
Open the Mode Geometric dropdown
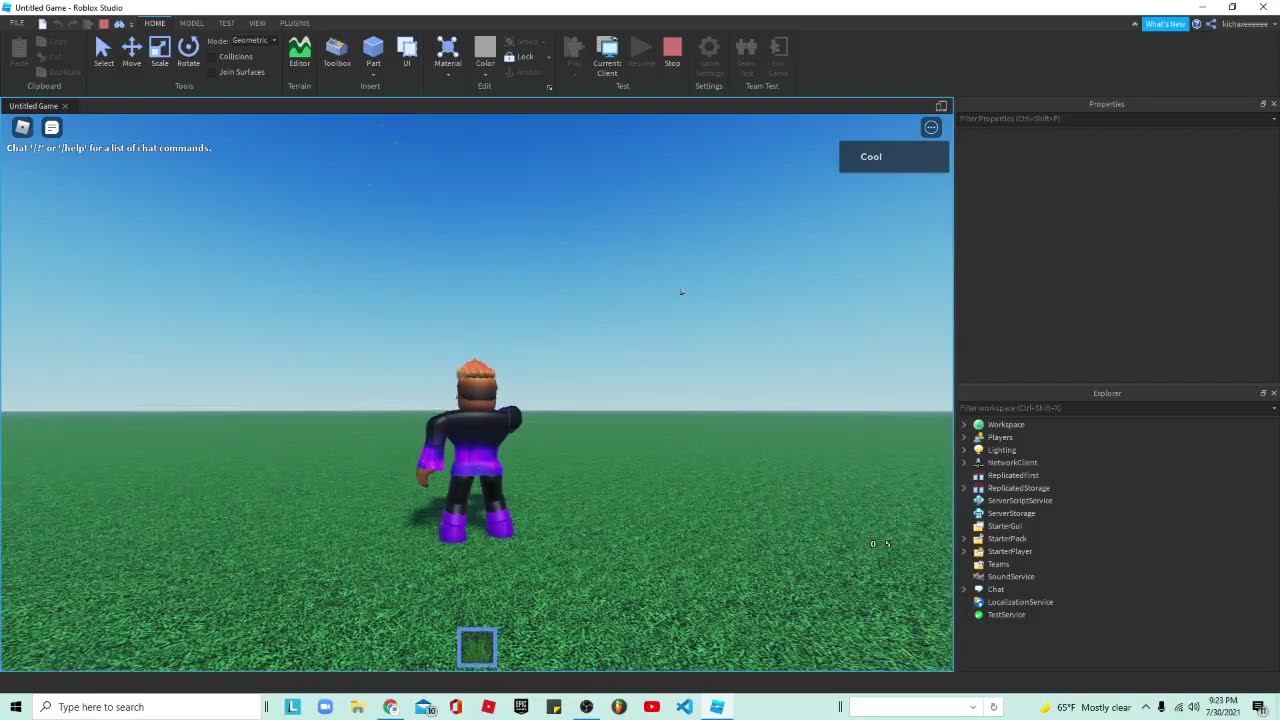(x=254, y=41)
